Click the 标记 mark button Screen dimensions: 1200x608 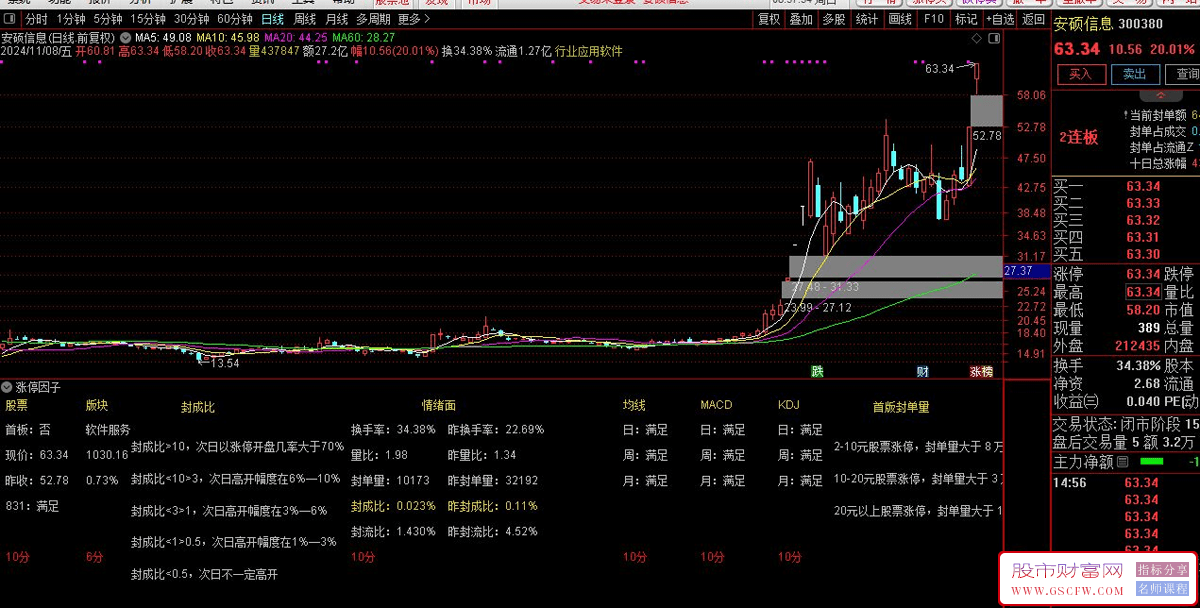pyautogui.click(x=966, y=19)
